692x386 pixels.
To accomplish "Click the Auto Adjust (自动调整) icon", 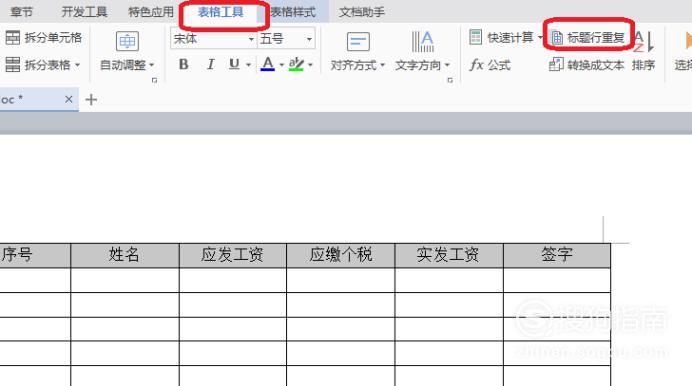I will (x=127, y=41).
